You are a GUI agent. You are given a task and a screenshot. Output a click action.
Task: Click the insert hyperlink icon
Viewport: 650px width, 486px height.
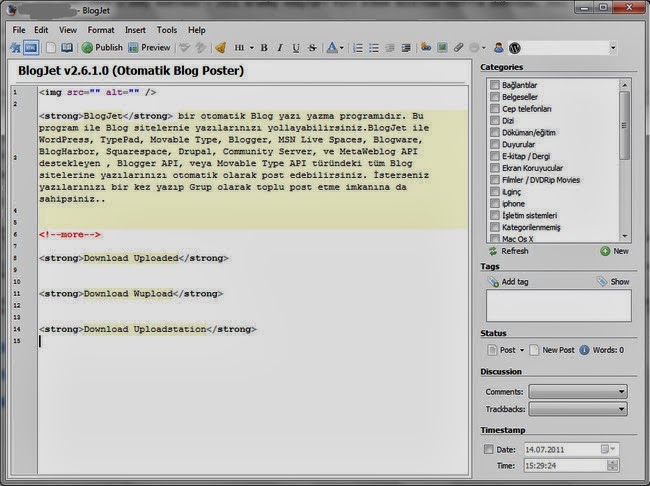tap(426, 48)
